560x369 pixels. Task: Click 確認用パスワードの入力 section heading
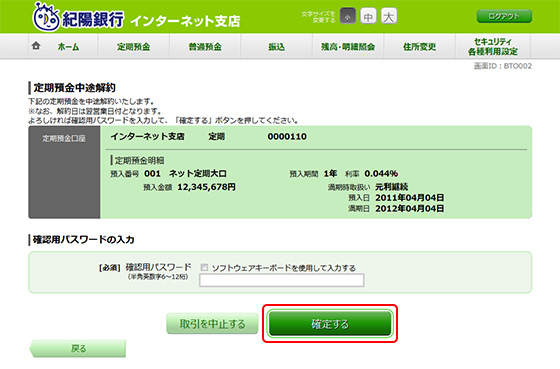pyautogui.click(x=84, y=239)
